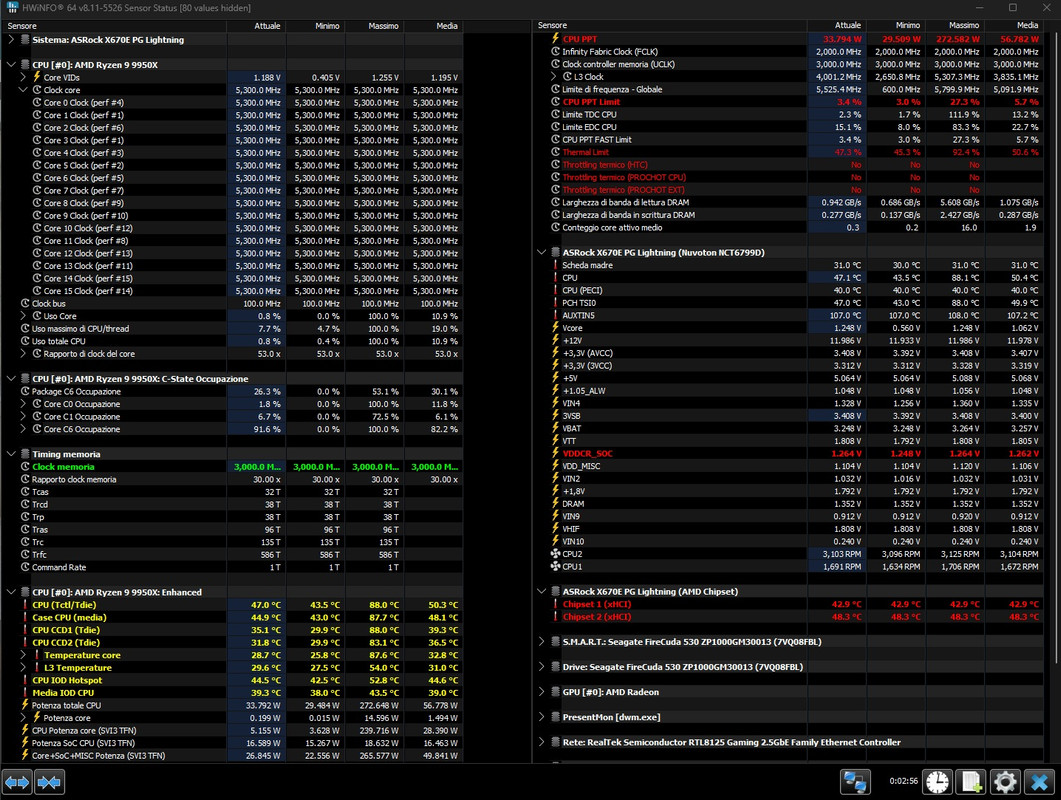Click the clock icon beside Clock bus
1061x800 pixels.
tap(25, 303)
